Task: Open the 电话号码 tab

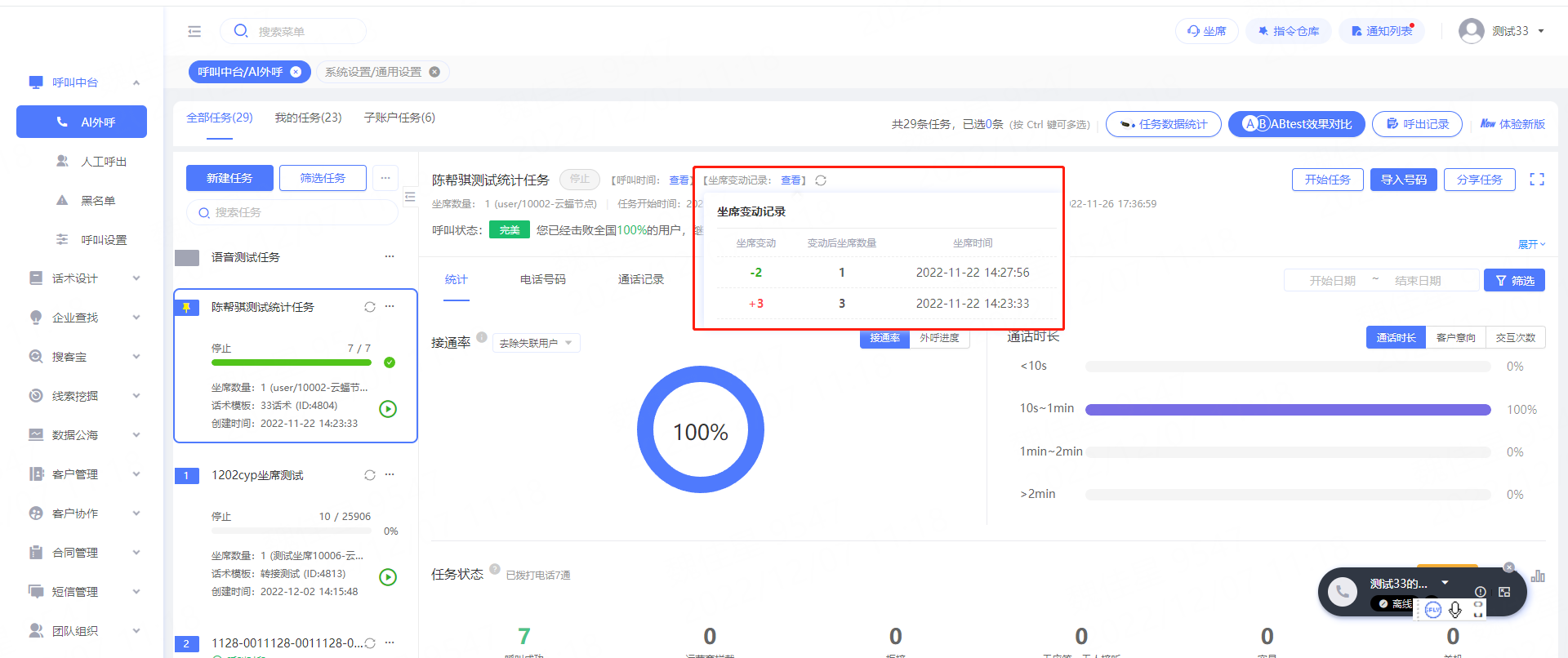Action: [543, 279]
